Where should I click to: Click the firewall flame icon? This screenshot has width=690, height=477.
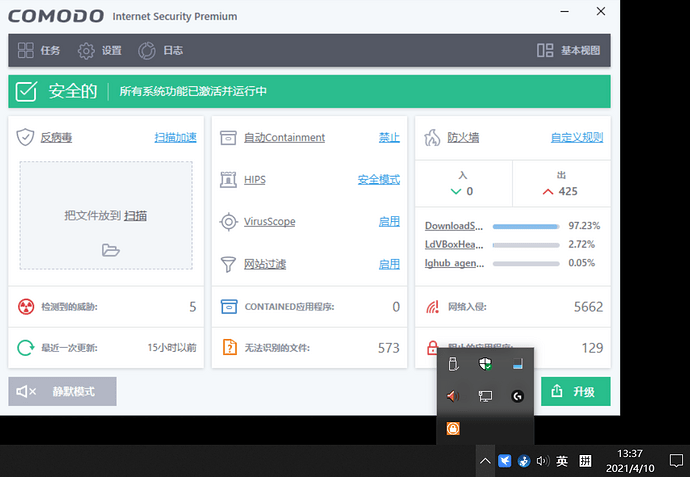pos(432,138)
